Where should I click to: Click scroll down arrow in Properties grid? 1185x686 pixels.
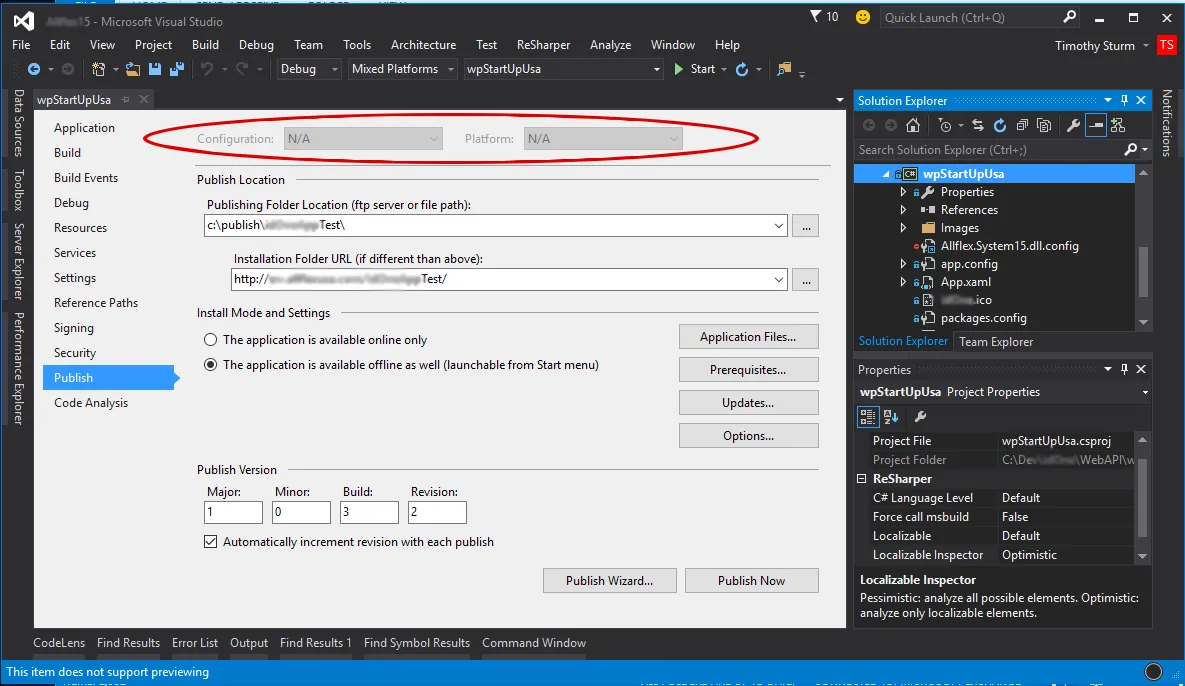point(1143,556)
